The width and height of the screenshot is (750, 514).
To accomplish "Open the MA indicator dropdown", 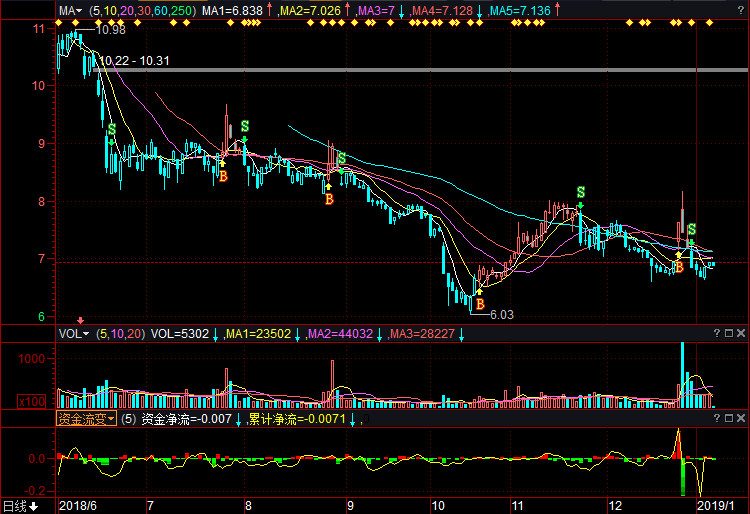I will (x=70, y=11).
